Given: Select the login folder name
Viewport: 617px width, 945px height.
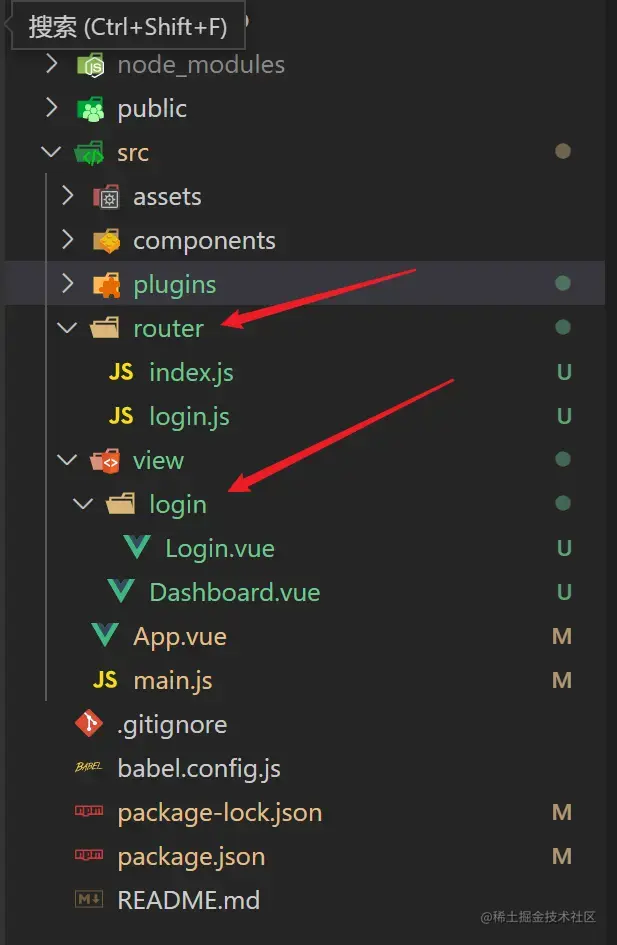Looking at the screenshot, I should pyautogui.click(x=178, y=505).
